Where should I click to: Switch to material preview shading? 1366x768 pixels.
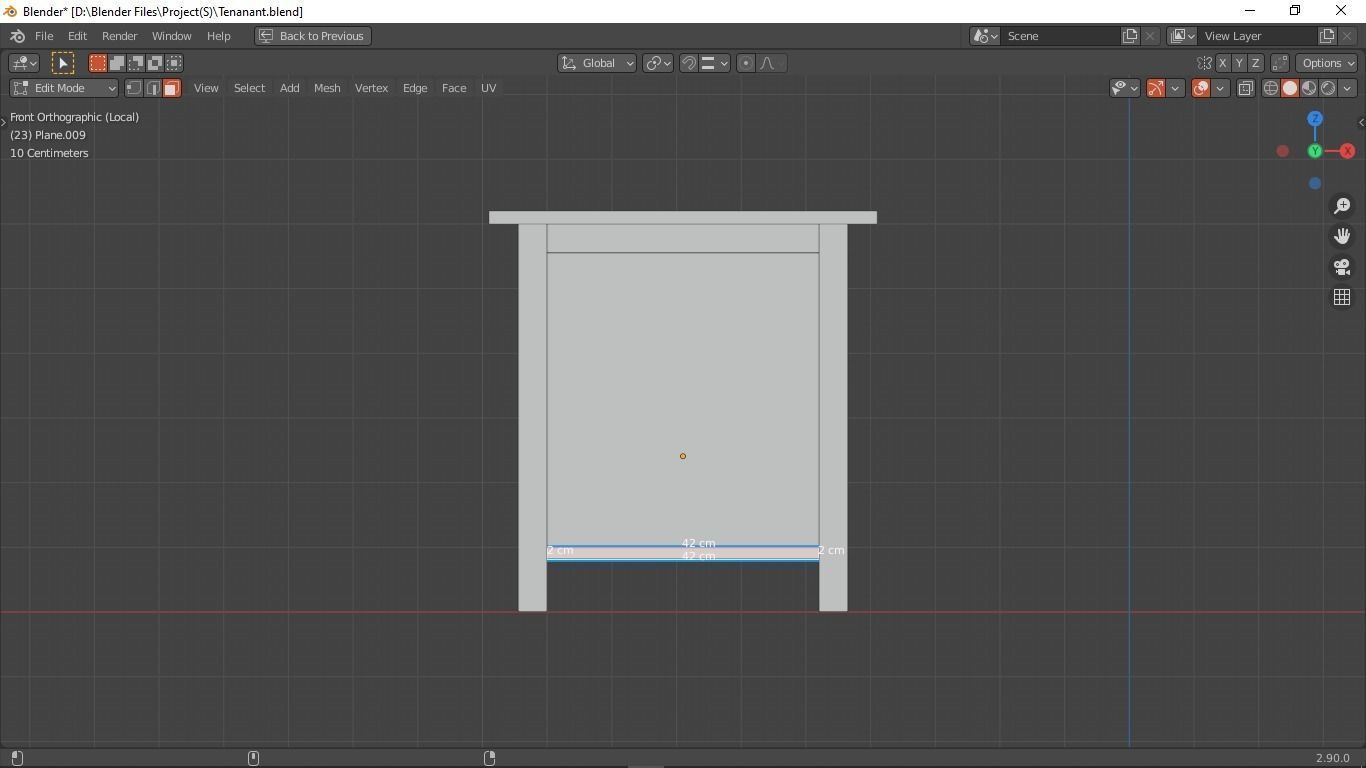point(1309,88)
